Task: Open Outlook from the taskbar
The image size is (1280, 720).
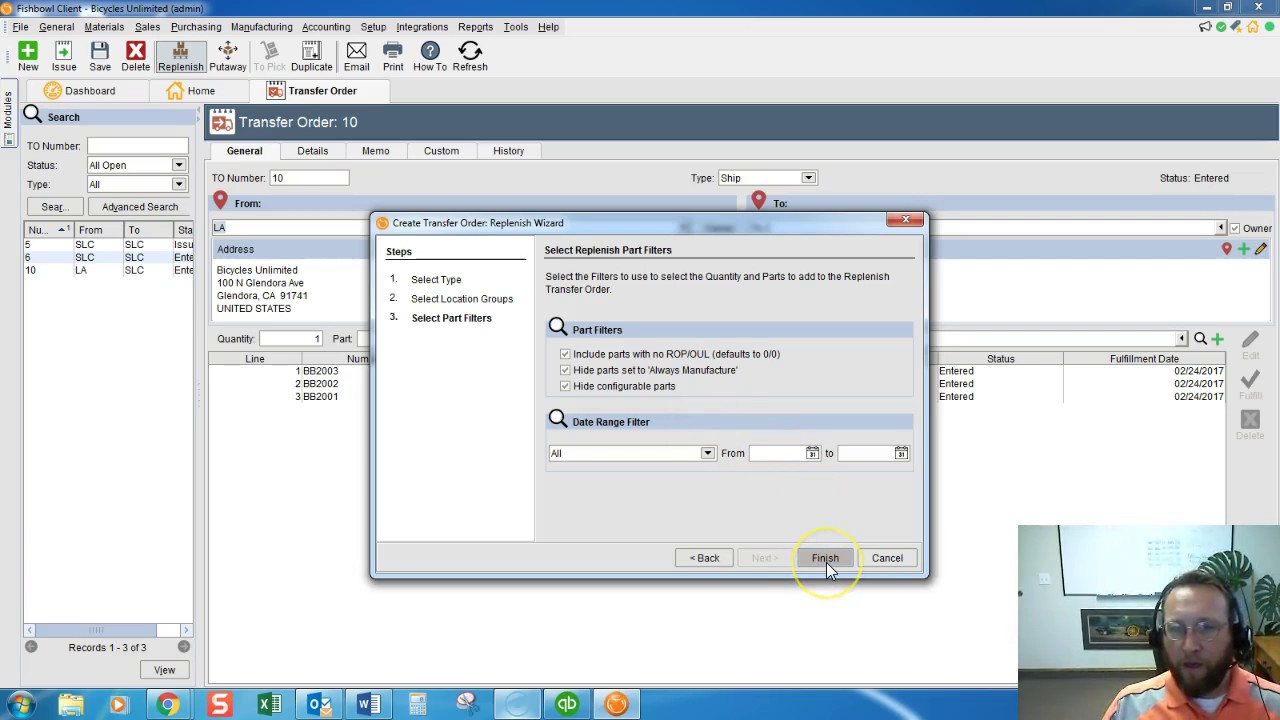Action: tap(319, 704)
